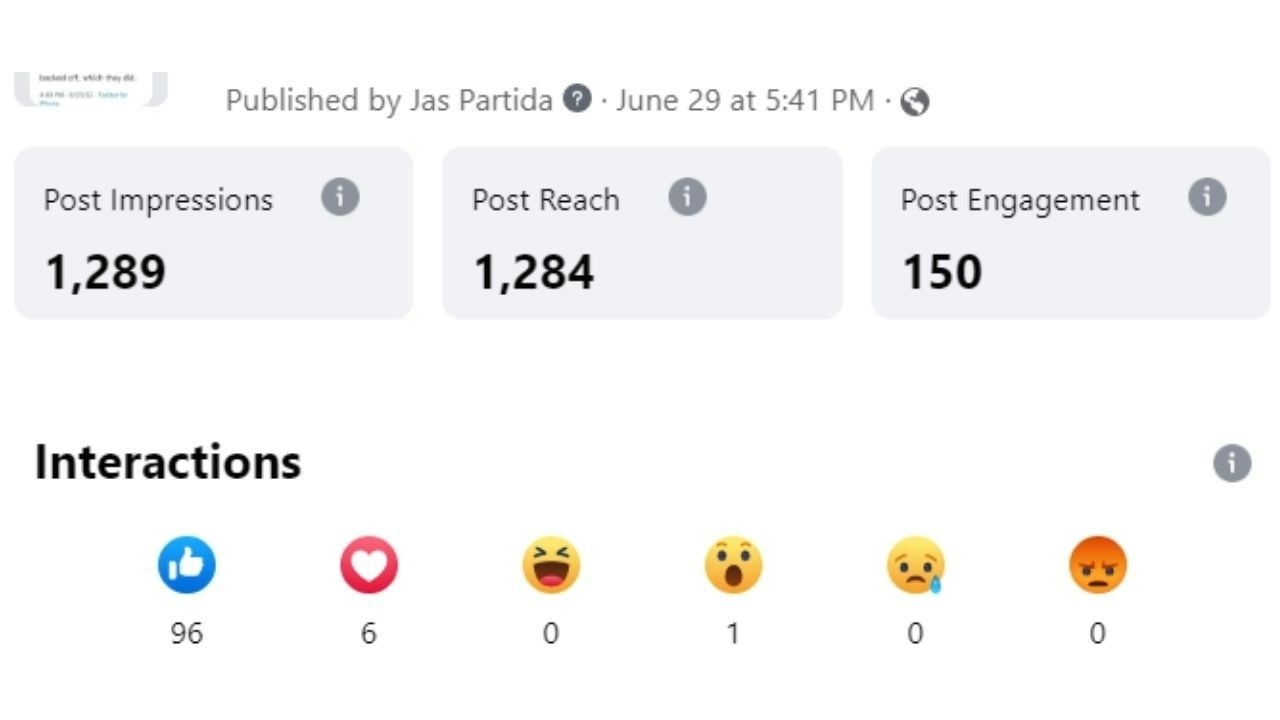Click the 96 likes count
Image resolution: width=1280 pixels, height=720 pixels.
click(x=187, y=633)
